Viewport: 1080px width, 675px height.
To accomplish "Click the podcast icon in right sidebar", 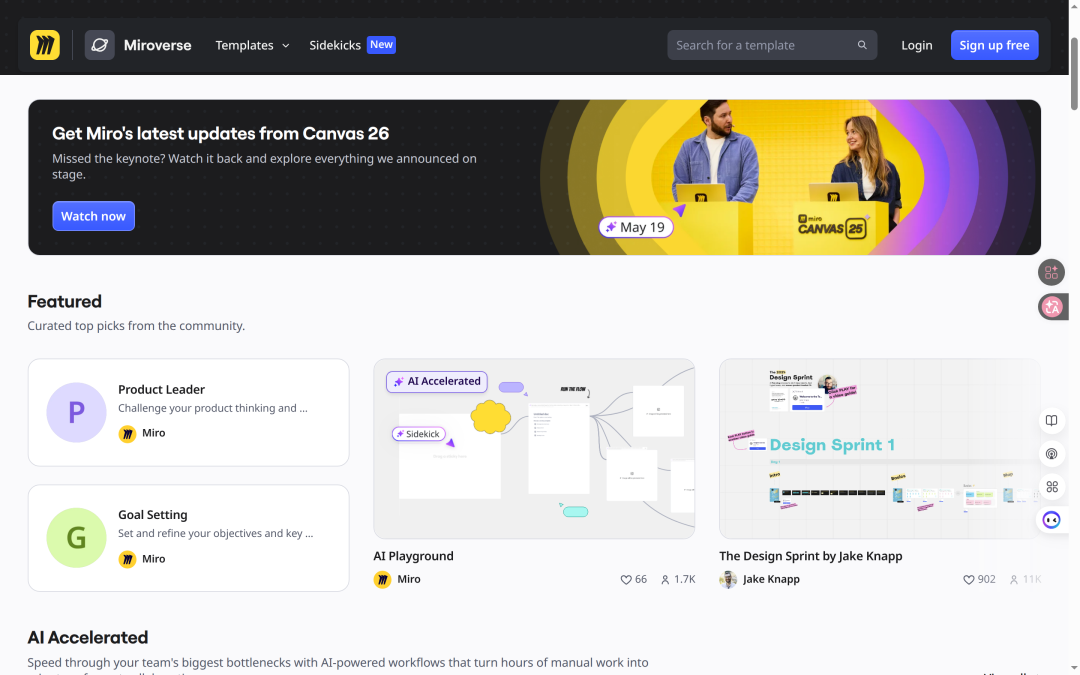I will (1051, 454).
